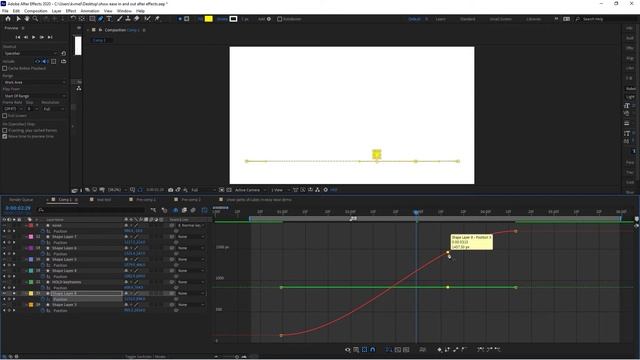
Task: Select the green graph keyframe under the tooltip
Action: pos(448,287)
